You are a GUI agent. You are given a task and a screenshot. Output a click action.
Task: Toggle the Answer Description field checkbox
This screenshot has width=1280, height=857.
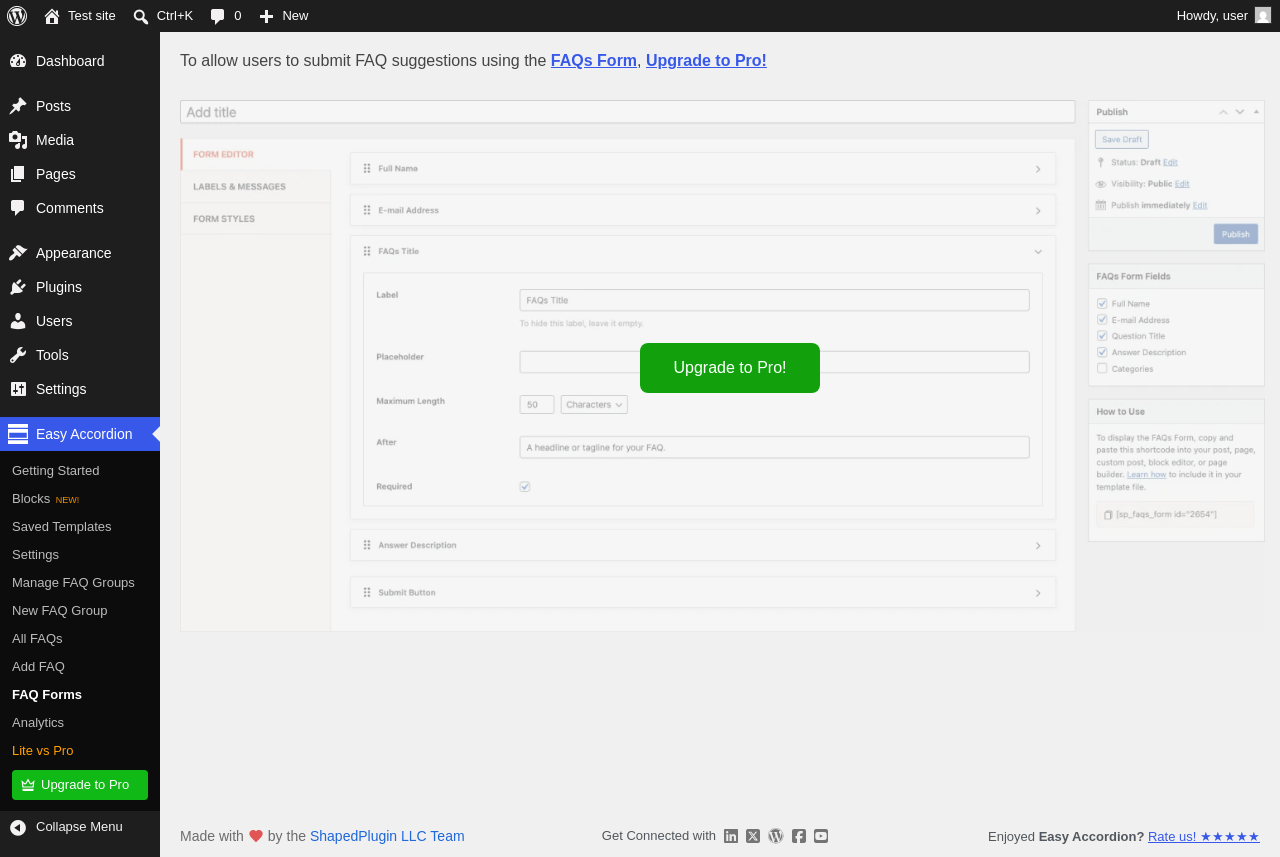coord(1102,352)
